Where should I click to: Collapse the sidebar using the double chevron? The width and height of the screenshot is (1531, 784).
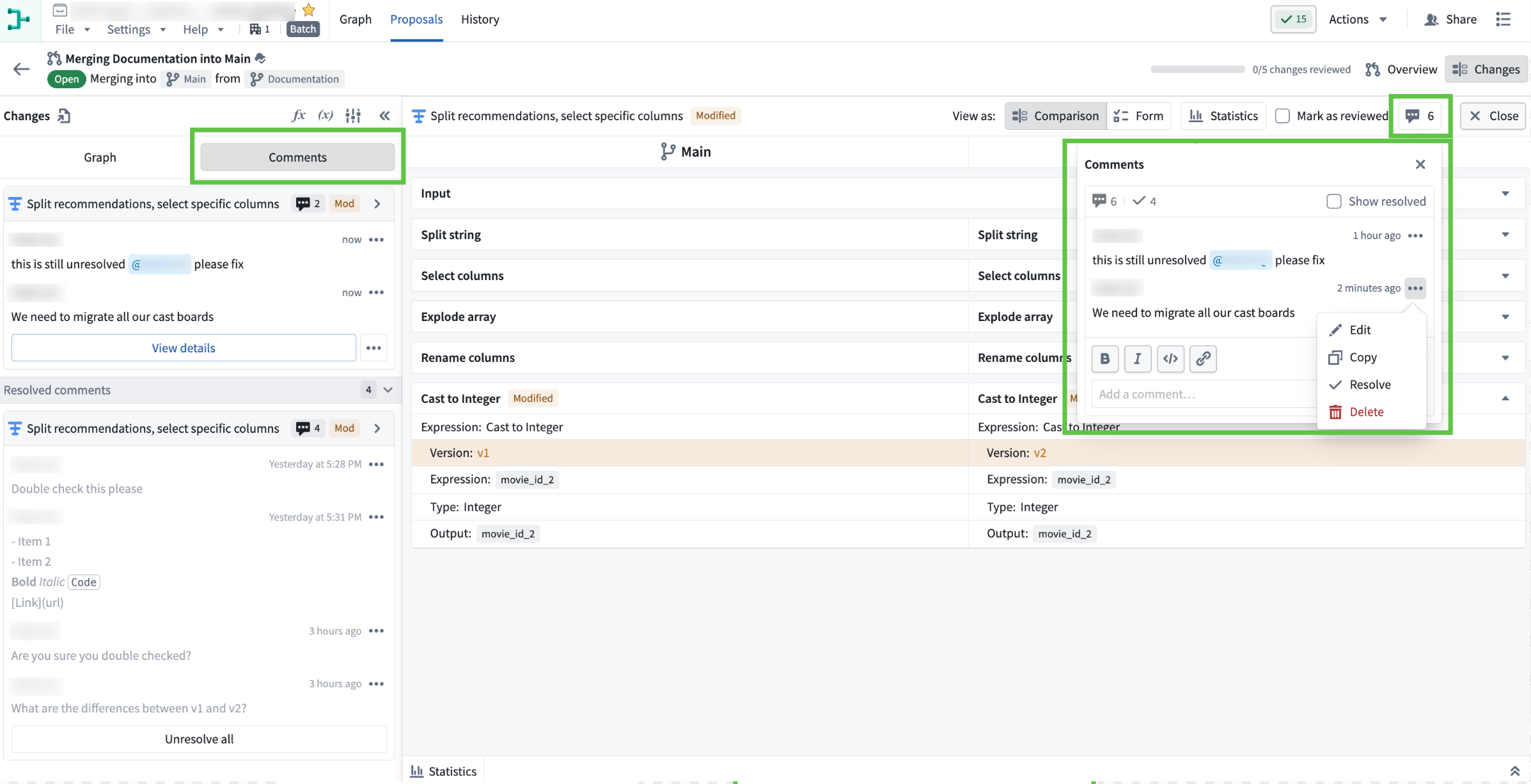tap(384, 116)
